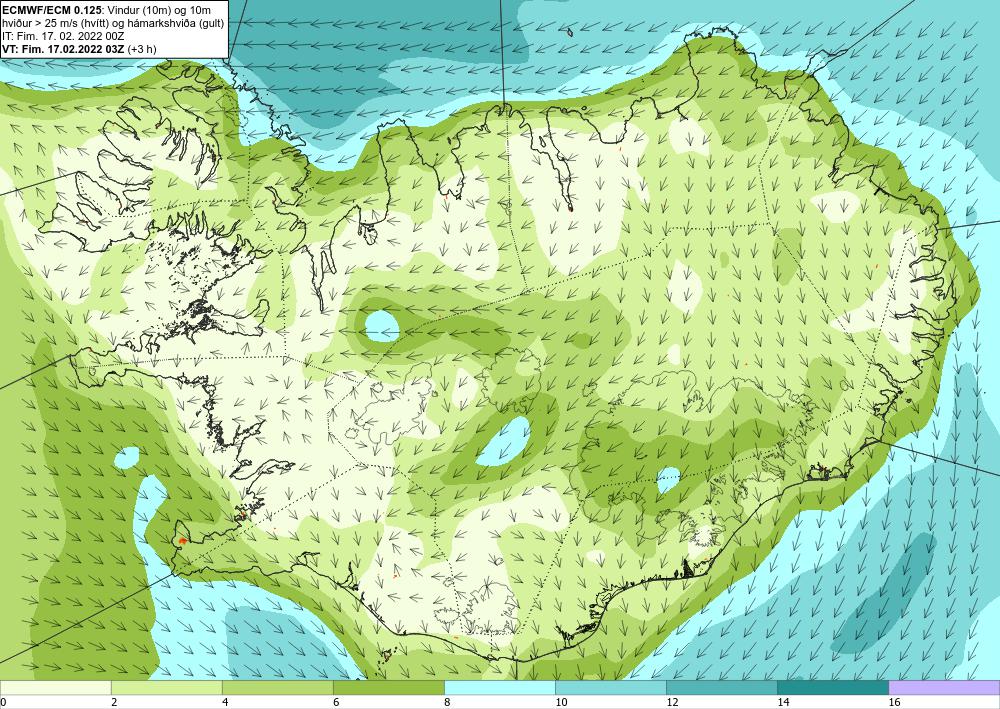Click legend scale label '8'
The width and height of the screenshot is (1000, 709).
point(446,703)
